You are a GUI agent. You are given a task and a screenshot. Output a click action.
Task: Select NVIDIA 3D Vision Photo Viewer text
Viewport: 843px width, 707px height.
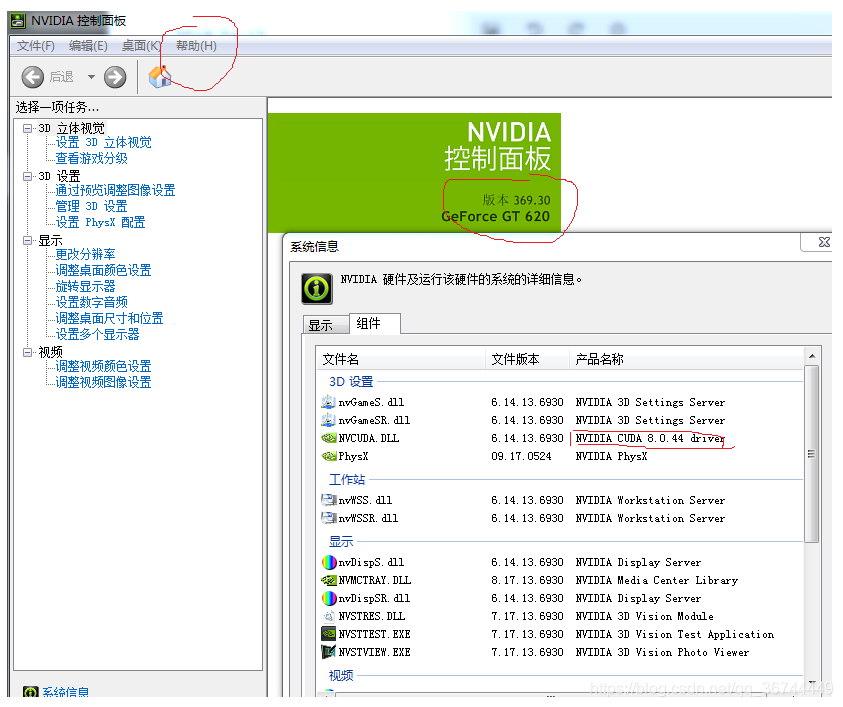662,652
